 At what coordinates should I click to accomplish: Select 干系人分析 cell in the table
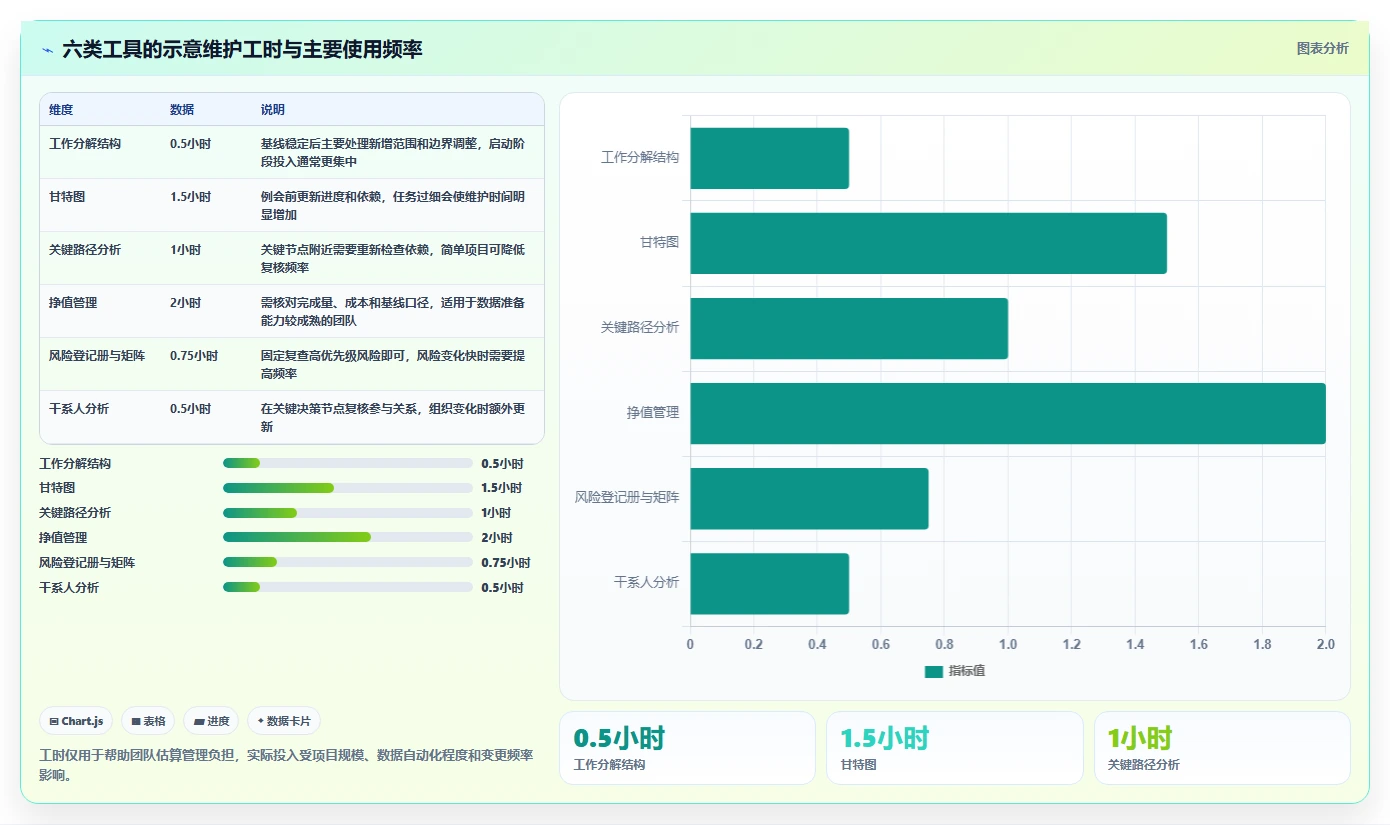coord(79,409)
